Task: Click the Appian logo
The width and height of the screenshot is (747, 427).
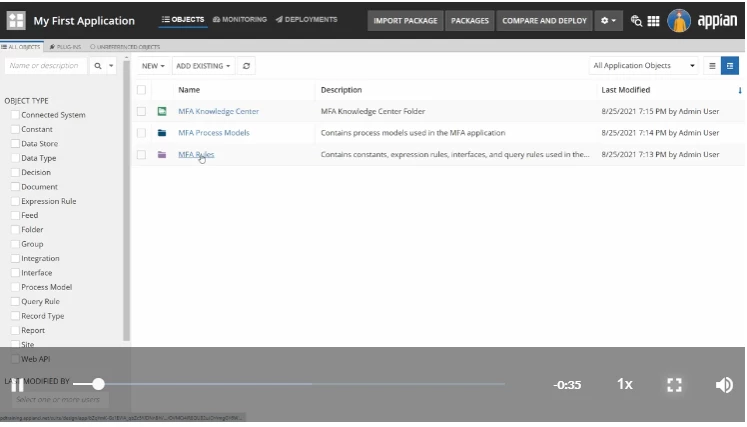Action: tap(717, 21)
